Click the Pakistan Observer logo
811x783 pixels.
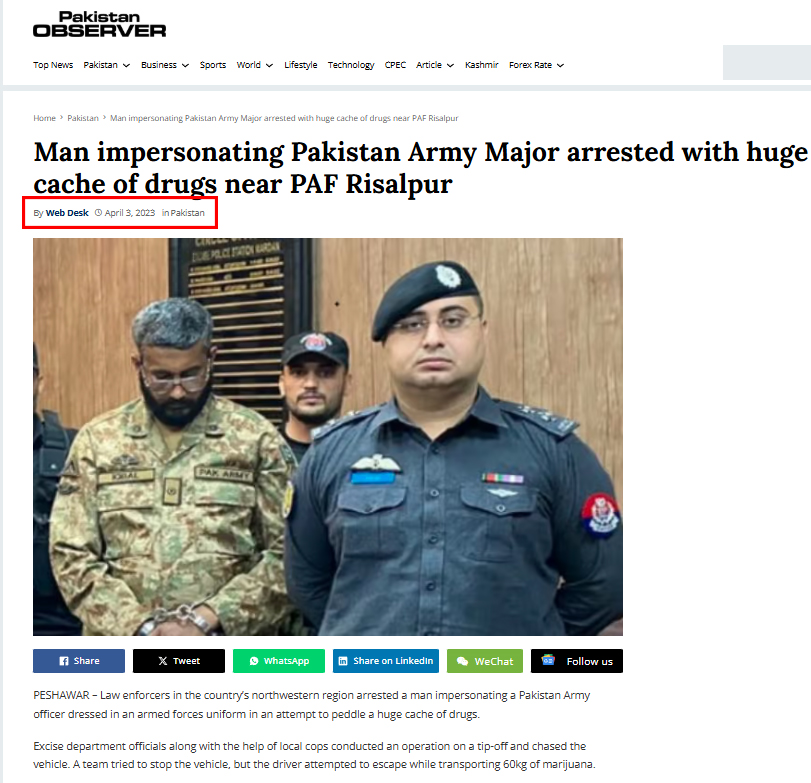pyautogui.click(x=99, y=24)
